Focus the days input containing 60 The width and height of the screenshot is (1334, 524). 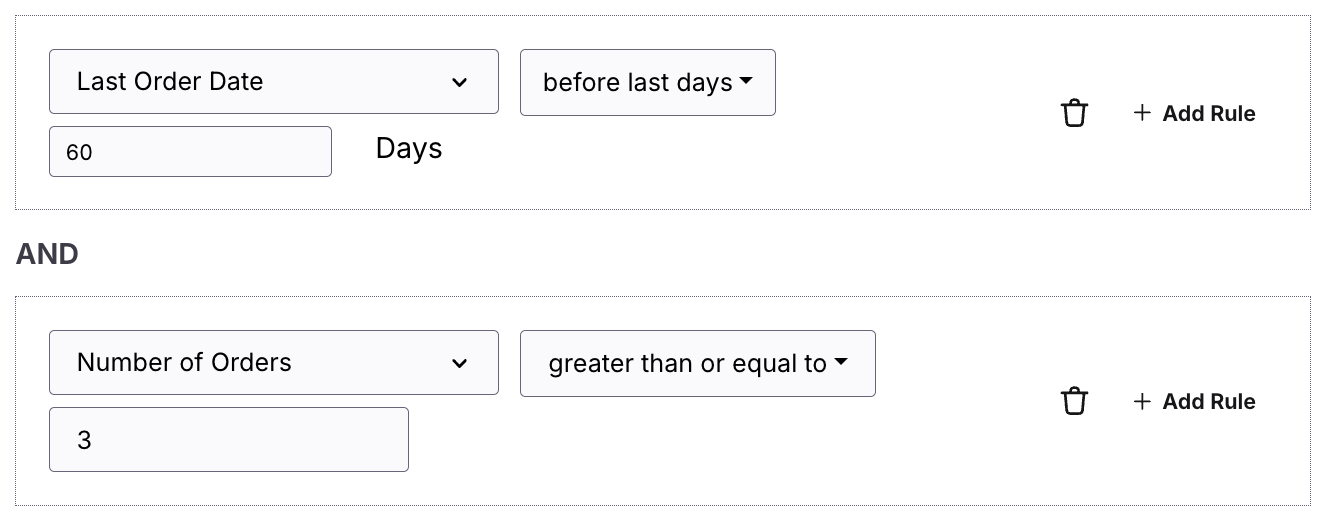click(190, 151)
